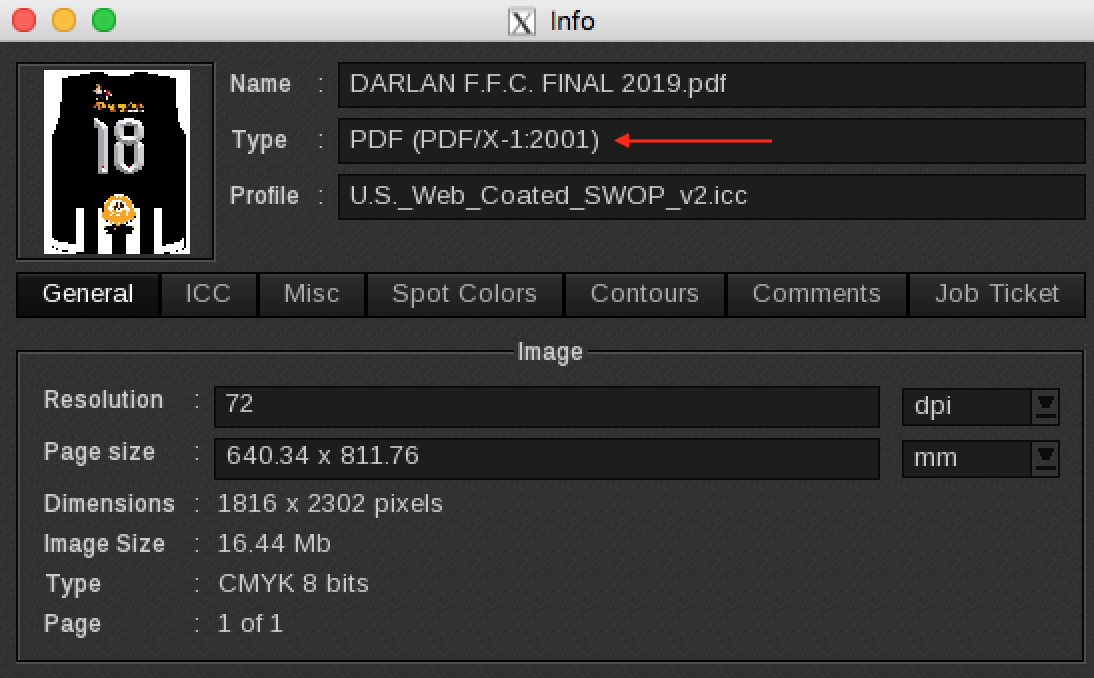Edit the Page size field showing 640.34 x 811.76

click(545, 458)
